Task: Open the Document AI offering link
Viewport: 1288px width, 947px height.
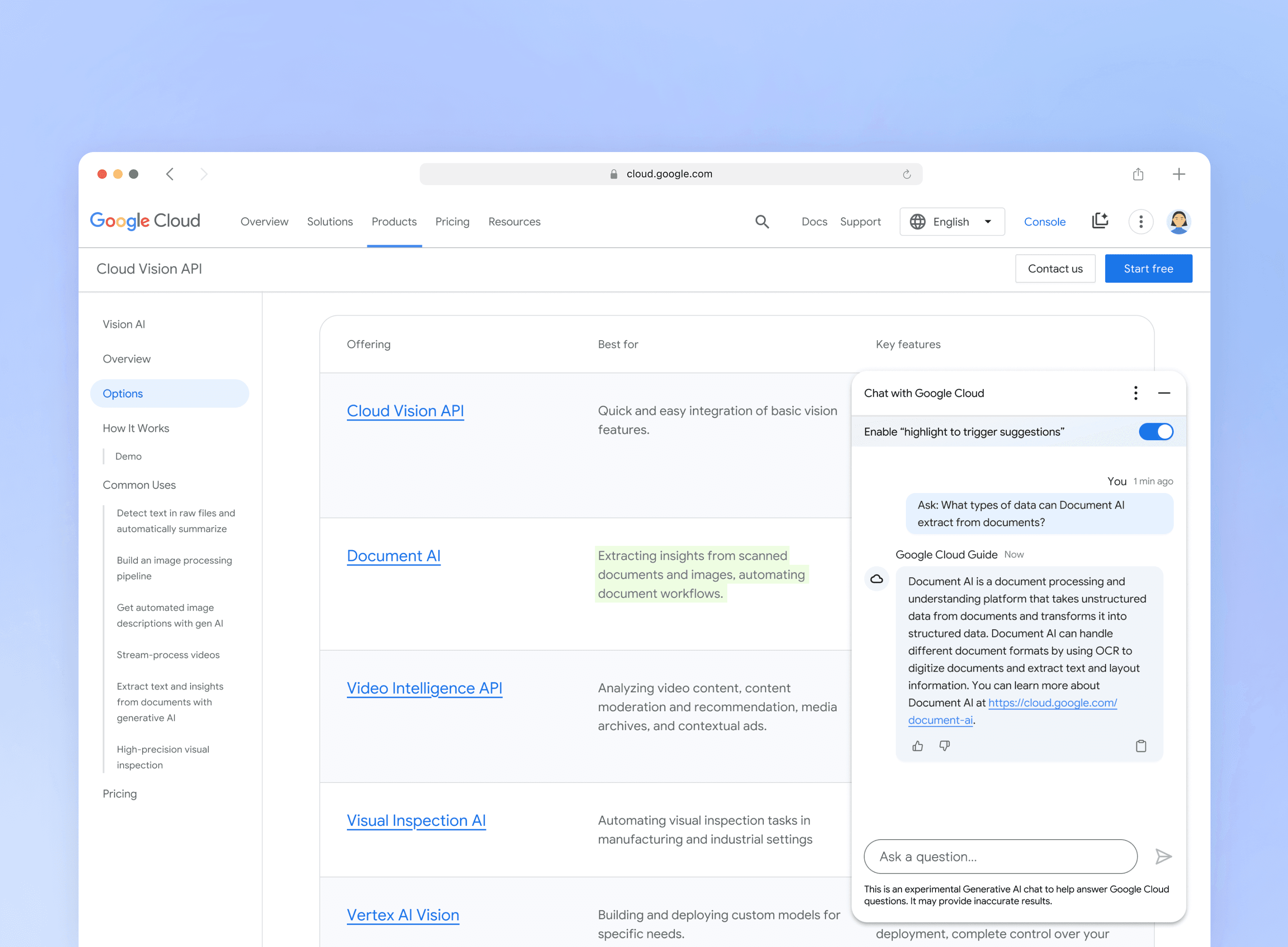Action: click(x=394, y=556)
